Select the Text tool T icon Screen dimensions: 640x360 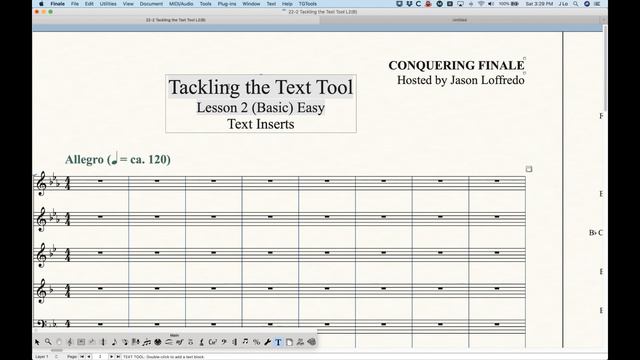(278, 342)
